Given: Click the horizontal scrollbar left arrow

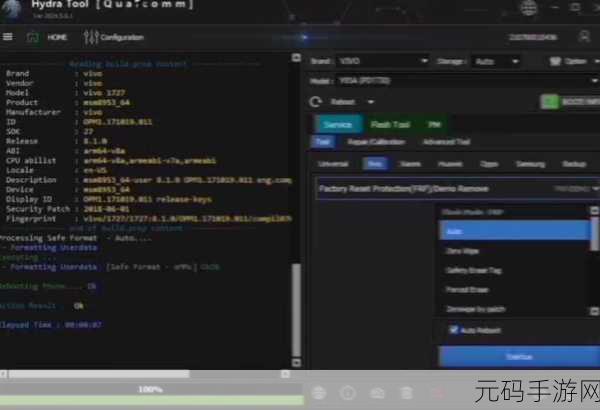Looking at the screenshot, I should [3, 374].
